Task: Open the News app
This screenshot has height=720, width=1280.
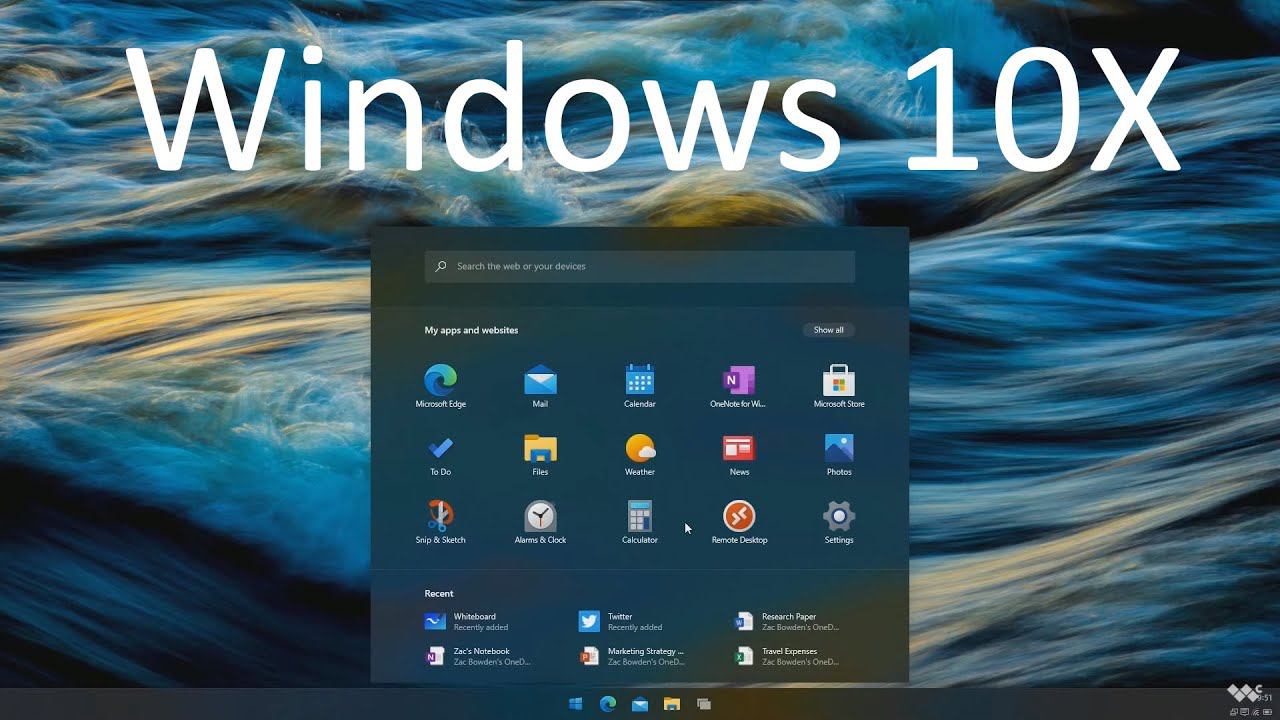Action: pyautogui.click(x=739, y=454)
